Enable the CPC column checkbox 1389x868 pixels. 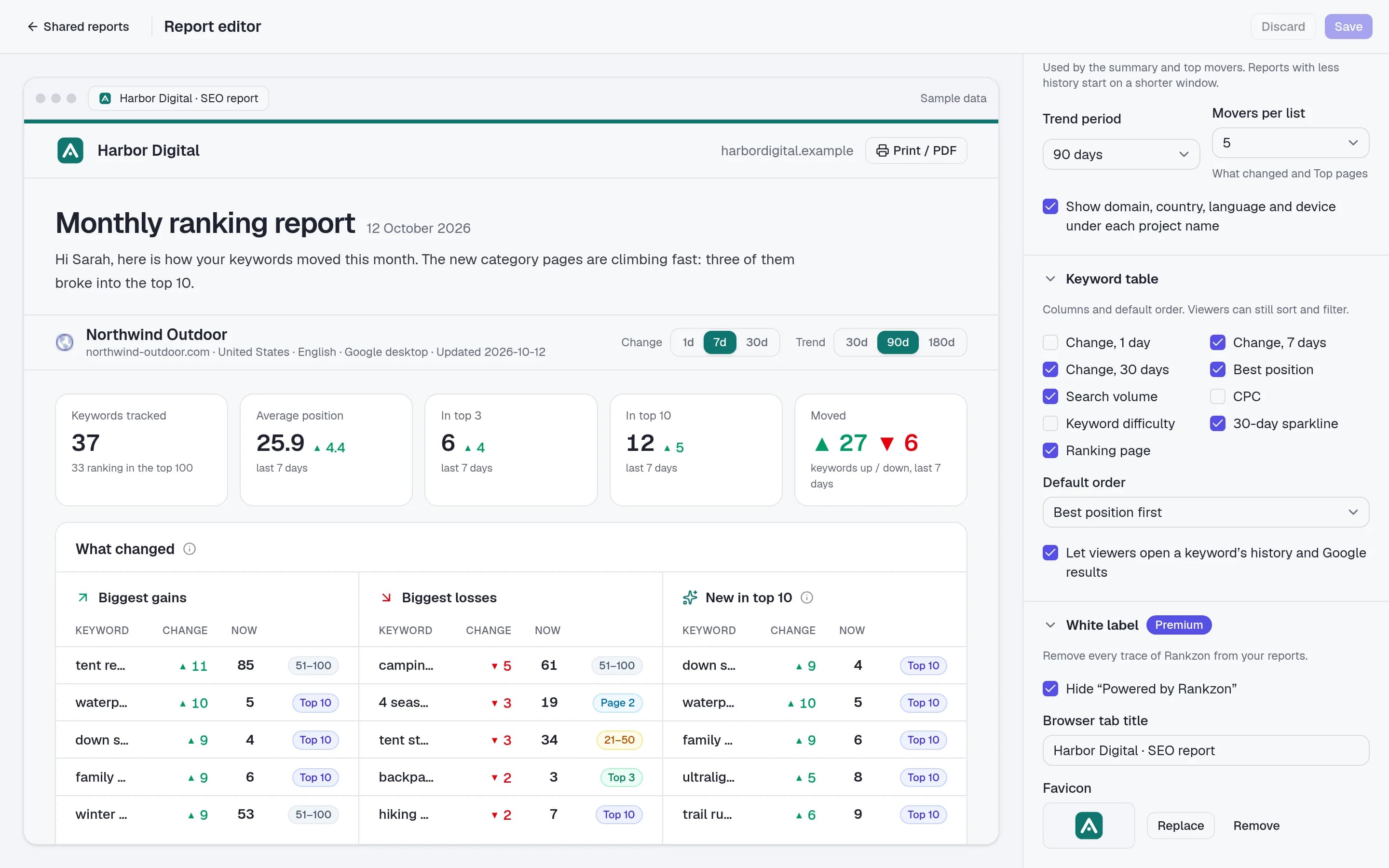[1217, 397]
